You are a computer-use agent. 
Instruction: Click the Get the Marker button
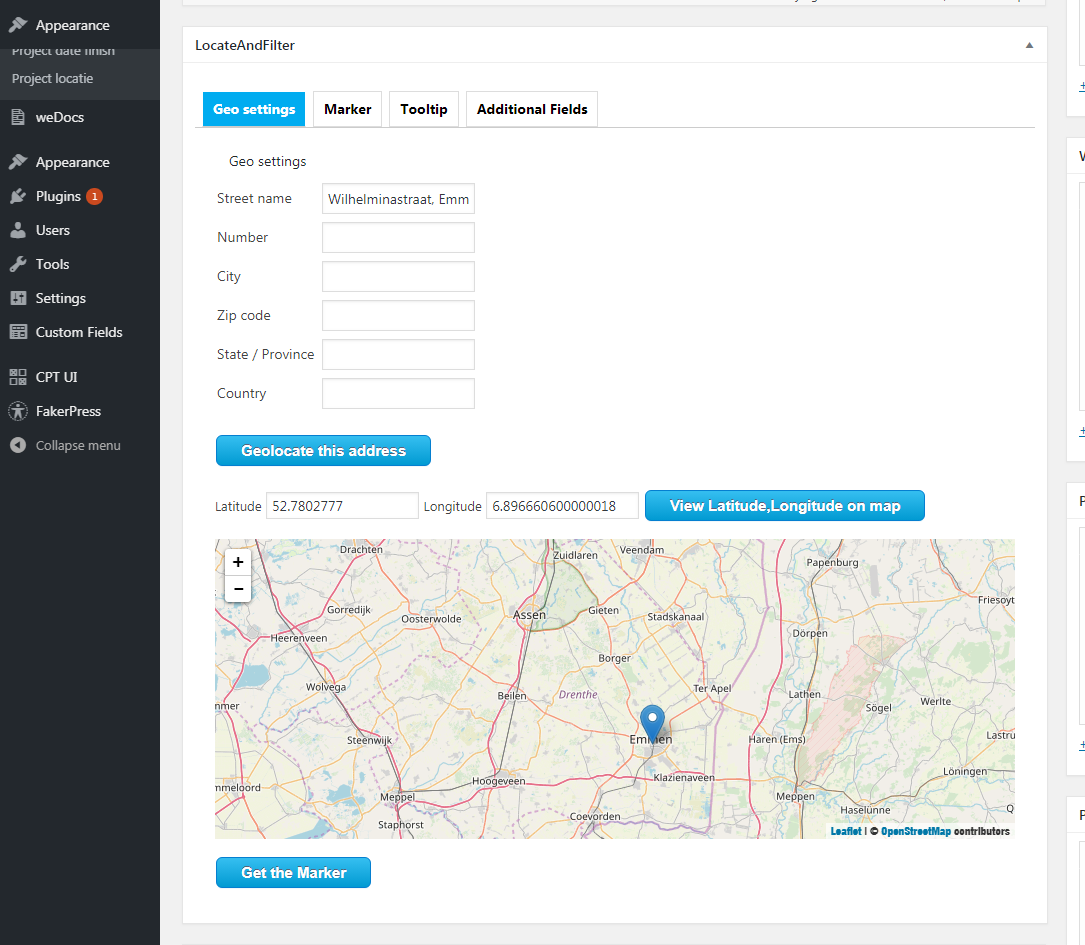(x=293, y=873)
